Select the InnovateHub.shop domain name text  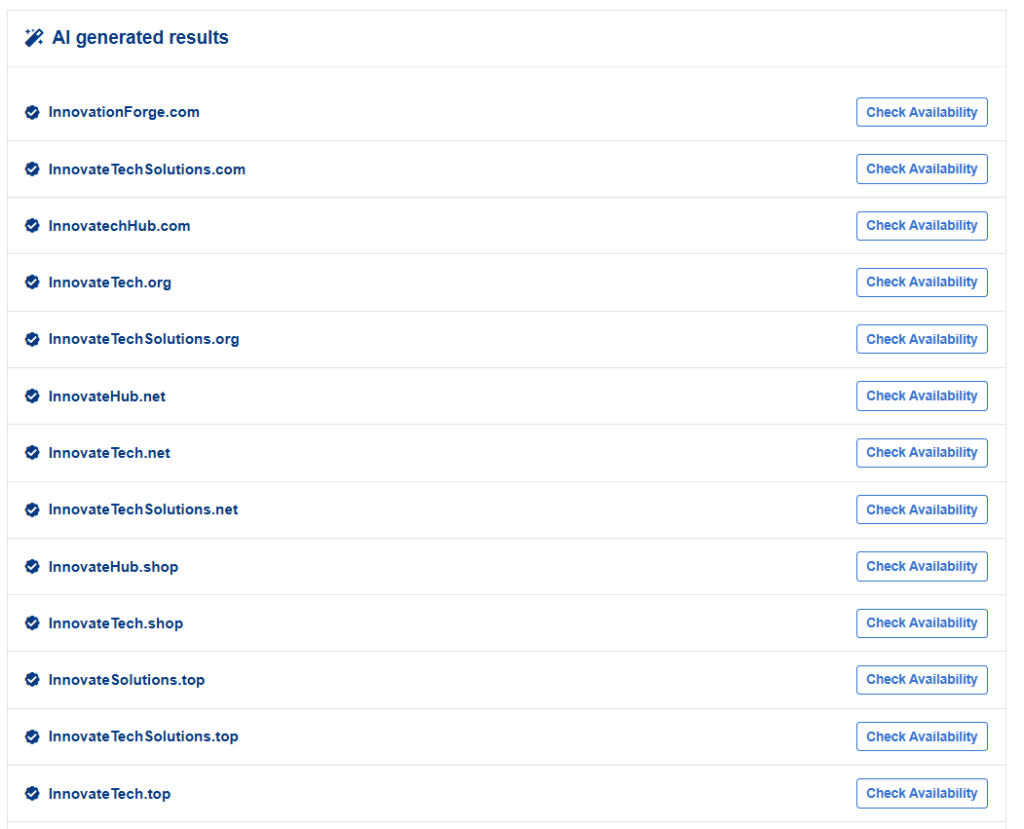point(114,567)
